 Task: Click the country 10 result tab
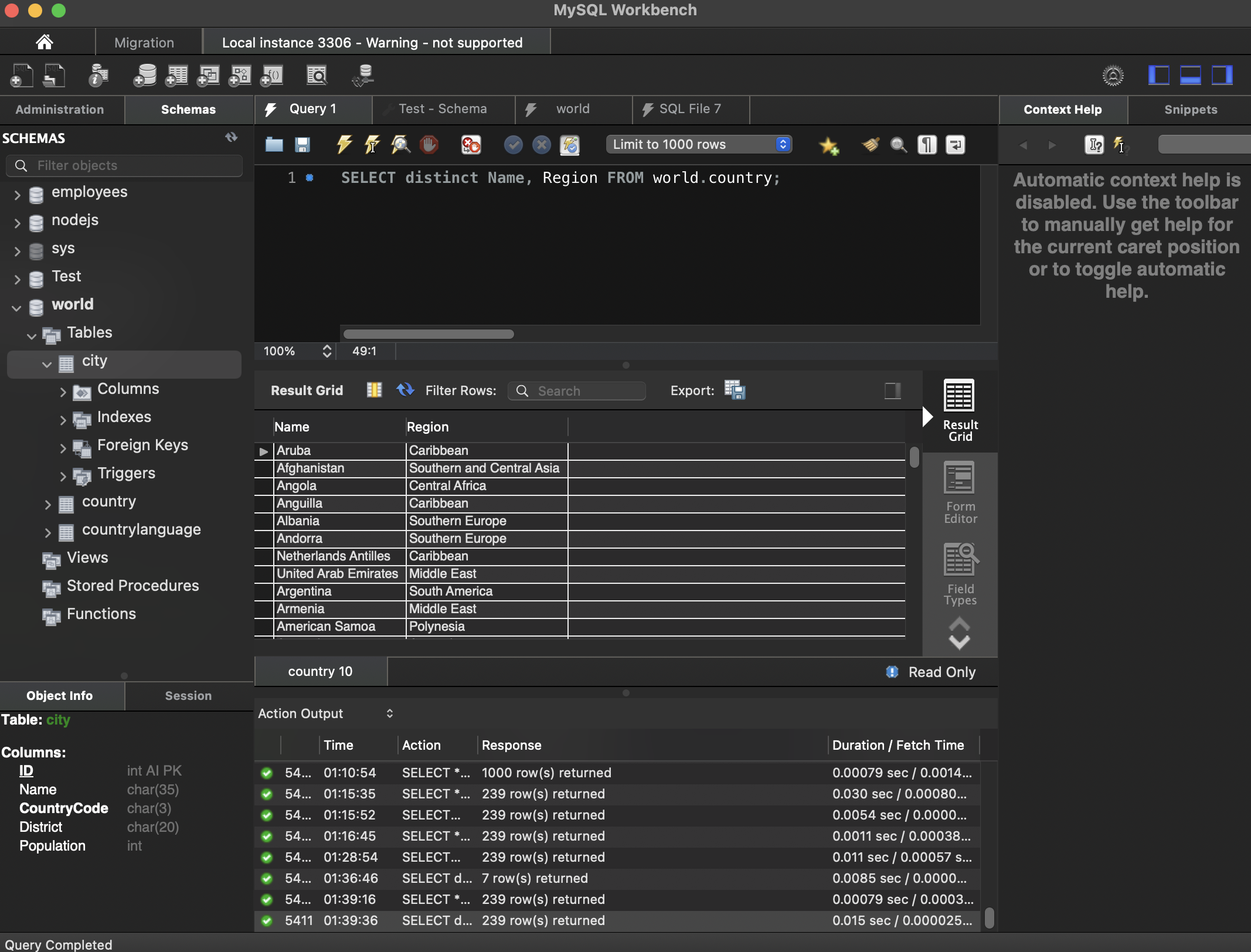(x=321, y=672)
